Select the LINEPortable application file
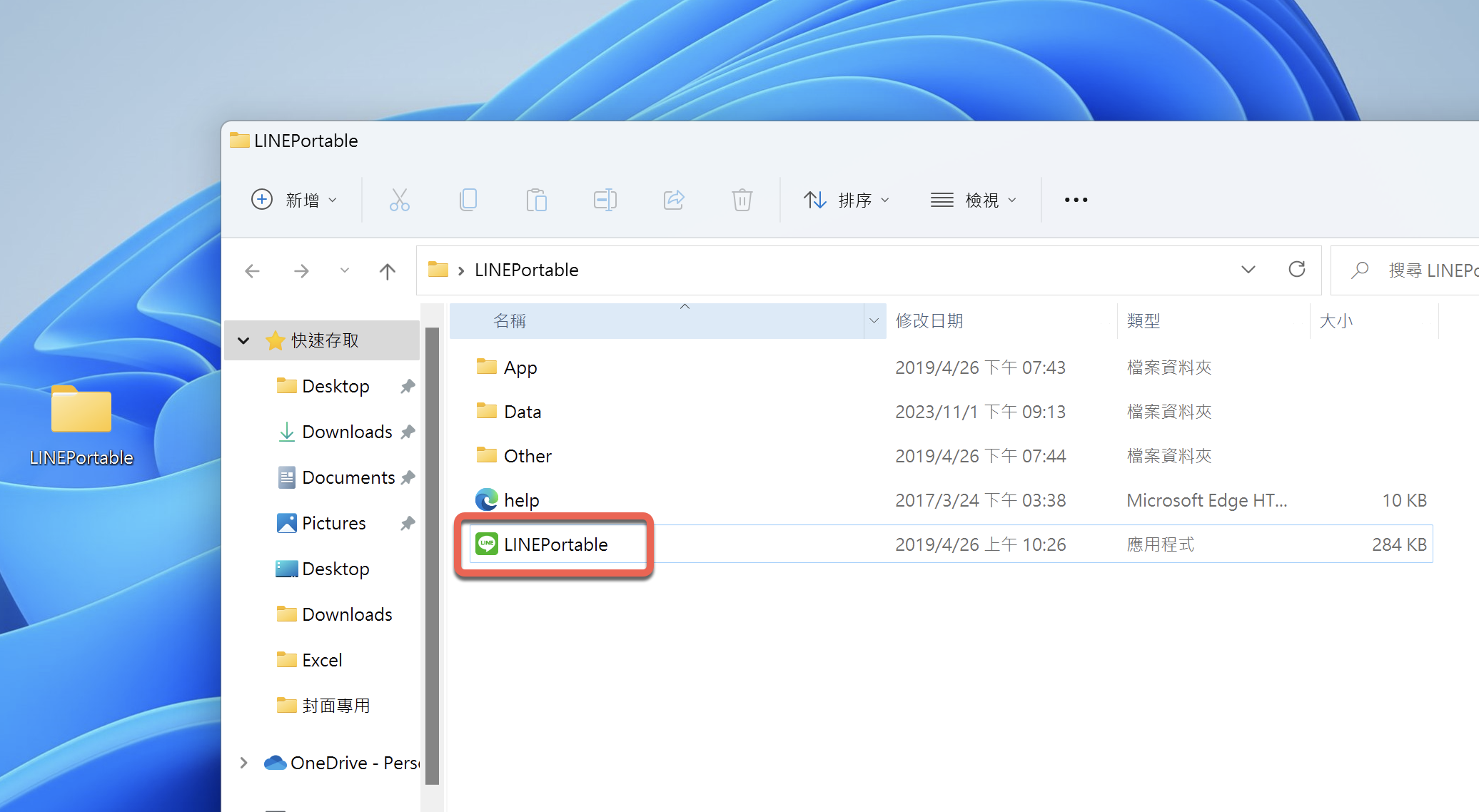Image resolution: width=1479 pixels, height=812 pixels. coord(555,544)
